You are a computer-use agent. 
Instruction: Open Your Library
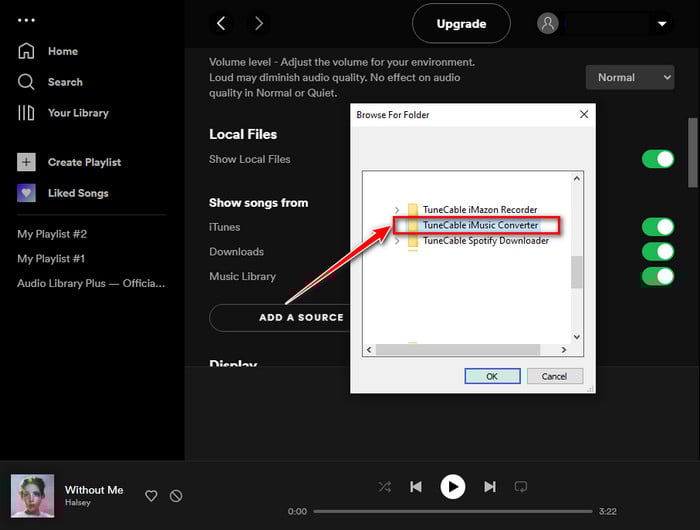[78, 113]
